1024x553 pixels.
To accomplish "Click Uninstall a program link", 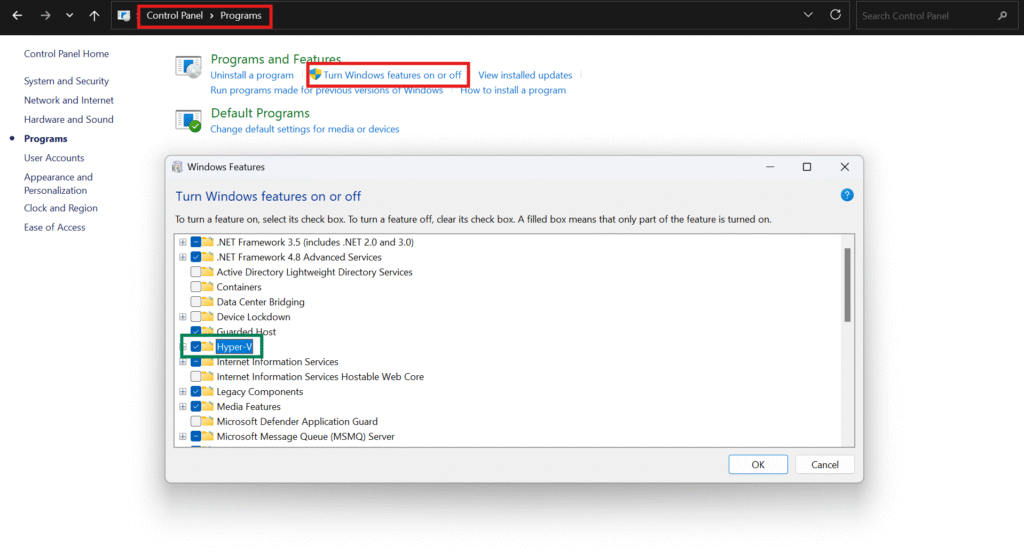I will 251,75.
